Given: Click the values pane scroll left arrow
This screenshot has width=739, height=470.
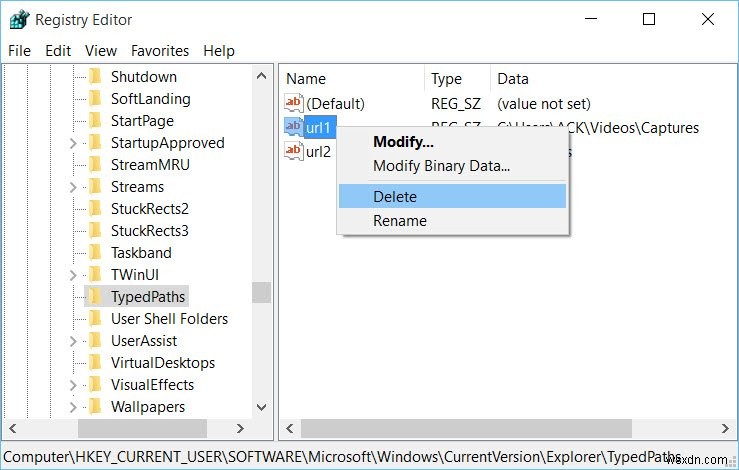Looking at the screenshot, I should pyautogui.click(x=290, y=429).
